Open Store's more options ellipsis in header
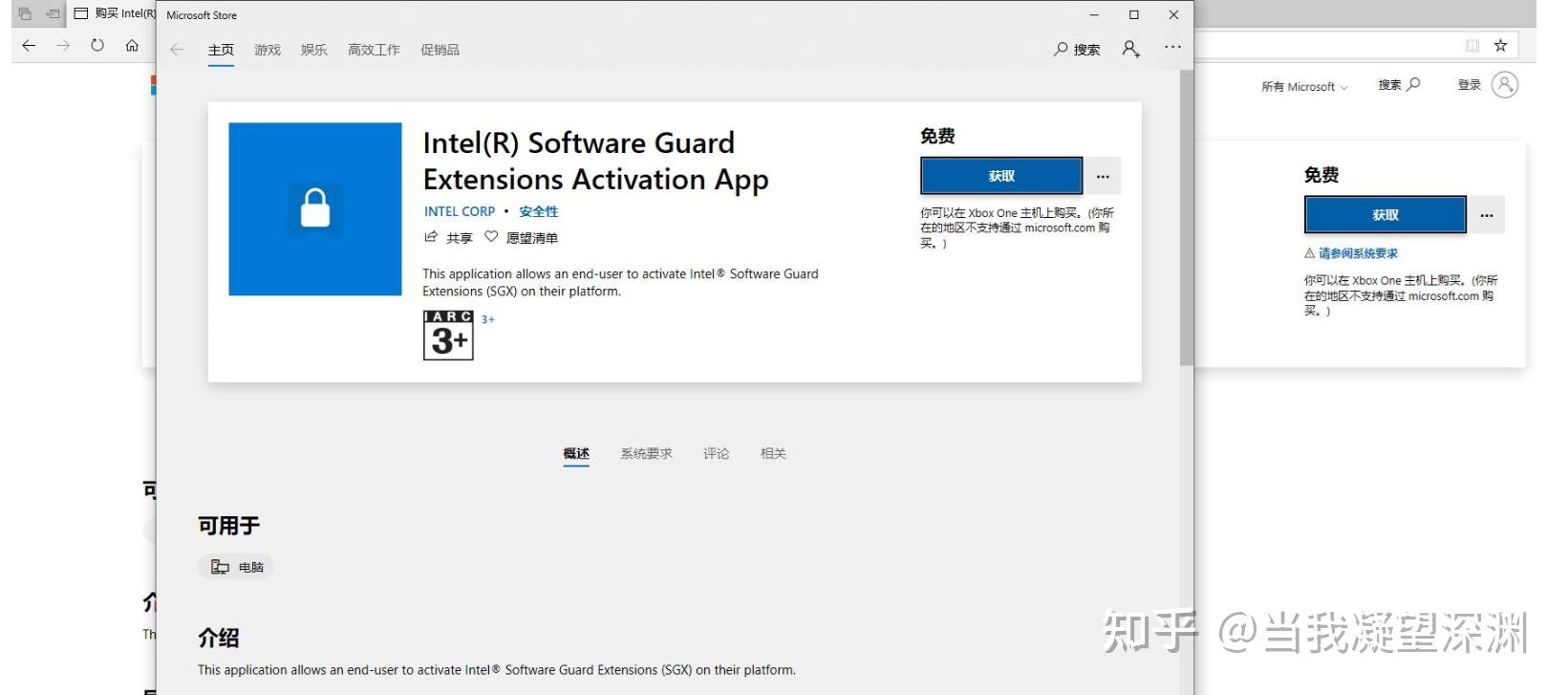Viewport: 1568px width, 695px height. tap(1172, 47)
